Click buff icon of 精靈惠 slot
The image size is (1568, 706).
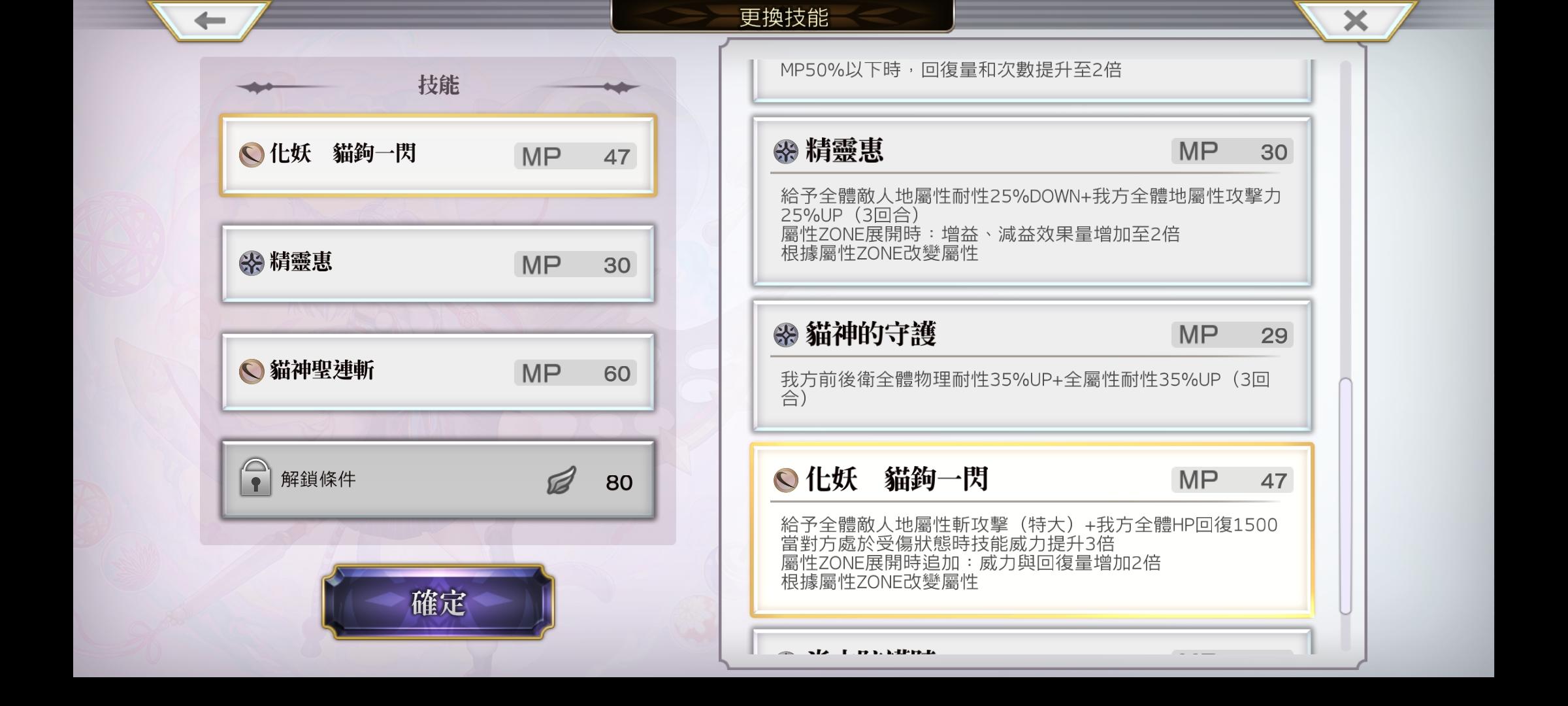point(252,263)
